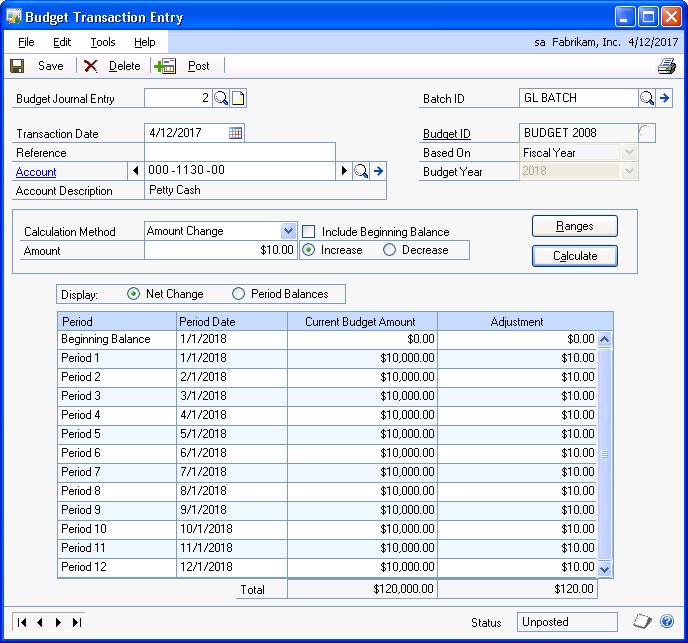Open the Help menu
The height and width of the screenshot is (643, 688).
coord(144,42)
